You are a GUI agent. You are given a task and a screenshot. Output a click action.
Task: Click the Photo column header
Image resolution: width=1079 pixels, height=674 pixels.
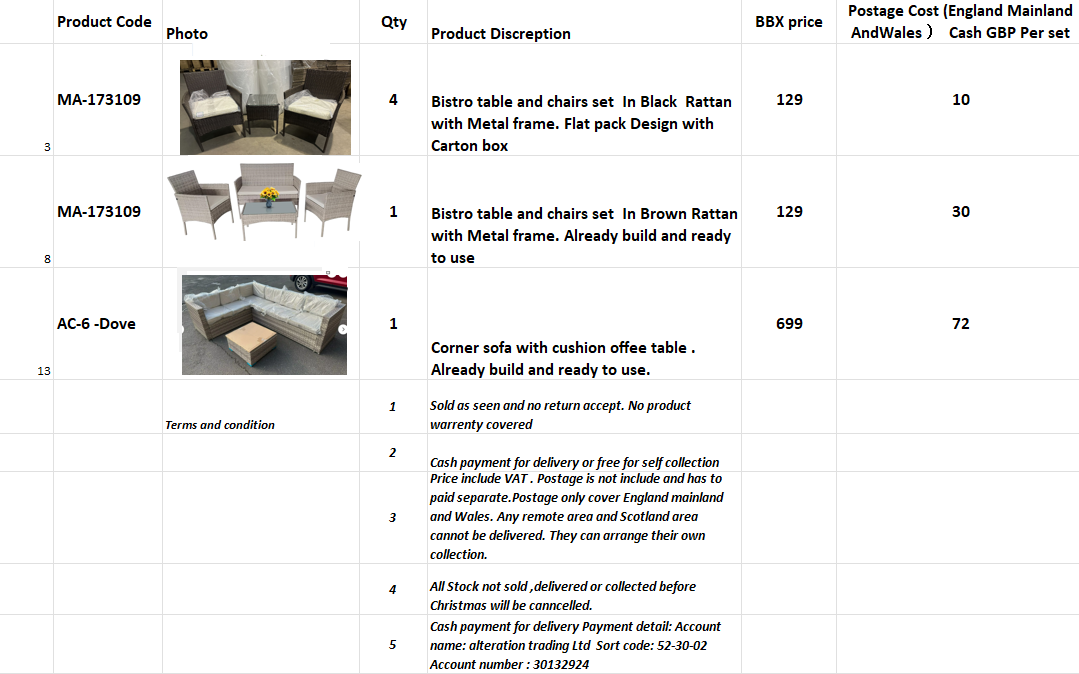187,34
